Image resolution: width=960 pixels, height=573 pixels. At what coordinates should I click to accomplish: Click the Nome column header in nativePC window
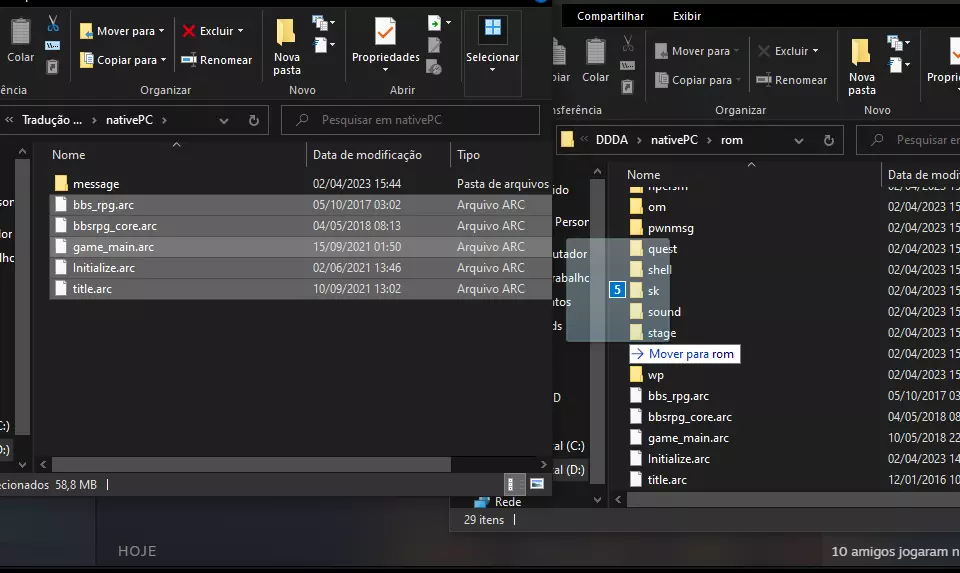69,155
